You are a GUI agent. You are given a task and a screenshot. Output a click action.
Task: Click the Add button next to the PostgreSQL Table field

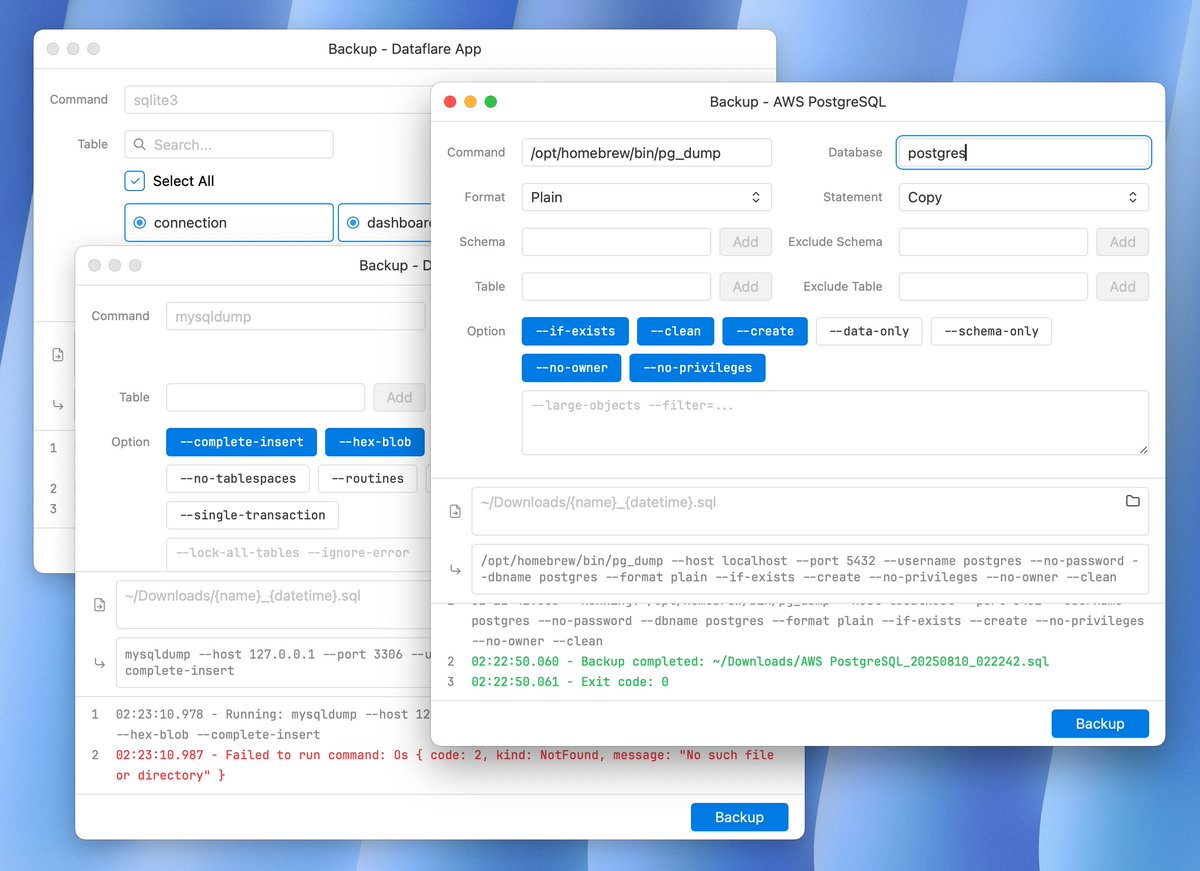tap(746, 287)
